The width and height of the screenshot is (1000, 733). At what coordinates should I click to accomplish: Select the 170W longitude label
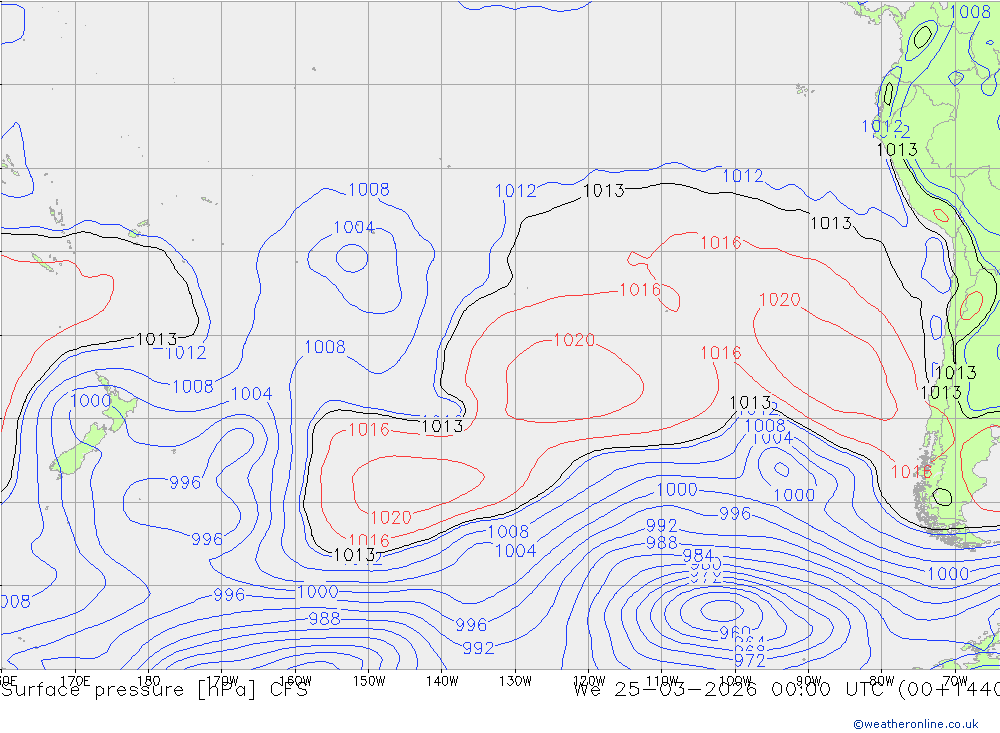(x=222, y=681)
